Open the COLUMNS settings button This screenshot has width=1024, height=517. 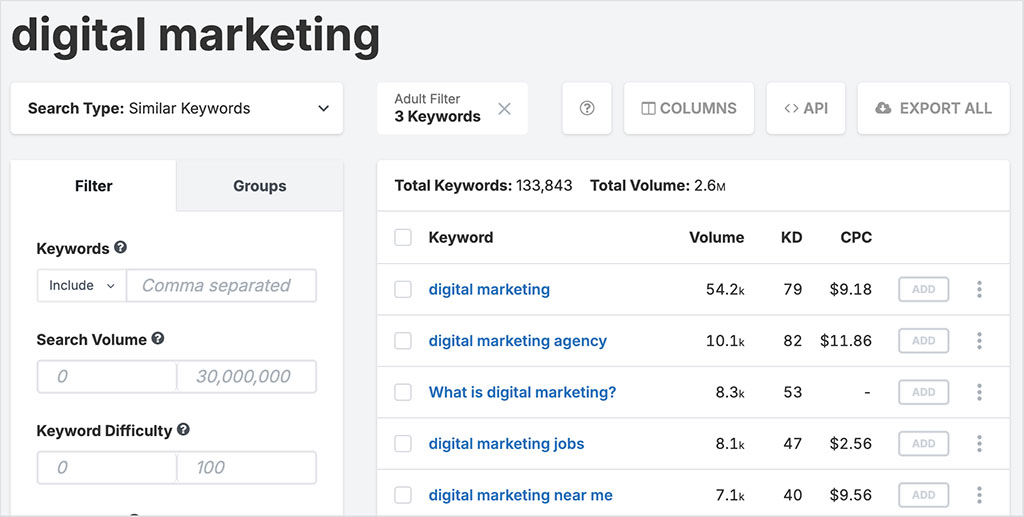688,108
